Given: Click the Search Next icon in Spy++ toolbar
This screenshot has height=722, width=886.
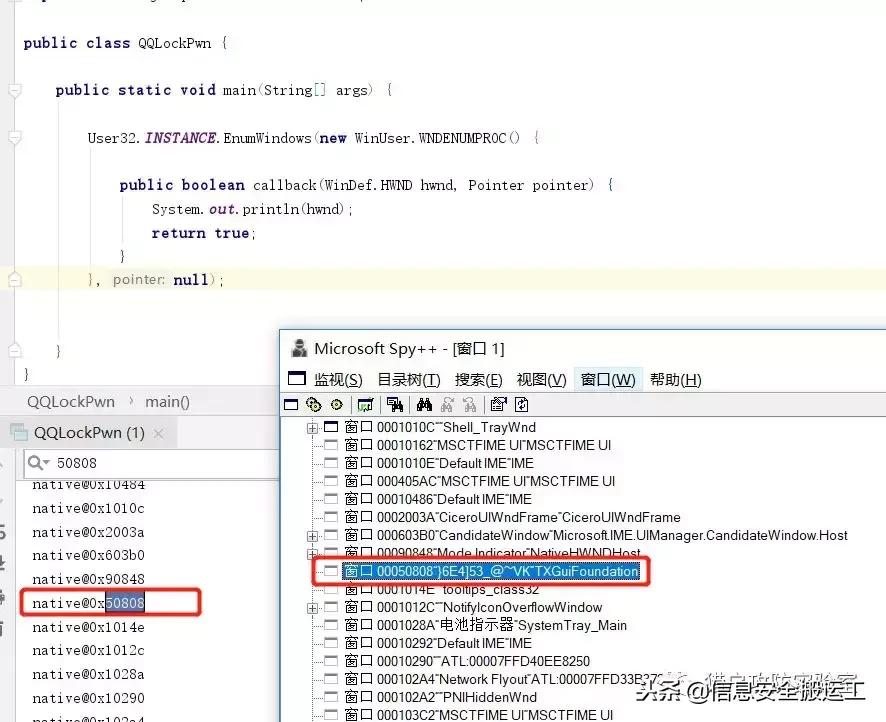Looking at the screenshot, I should coord(447,404).
